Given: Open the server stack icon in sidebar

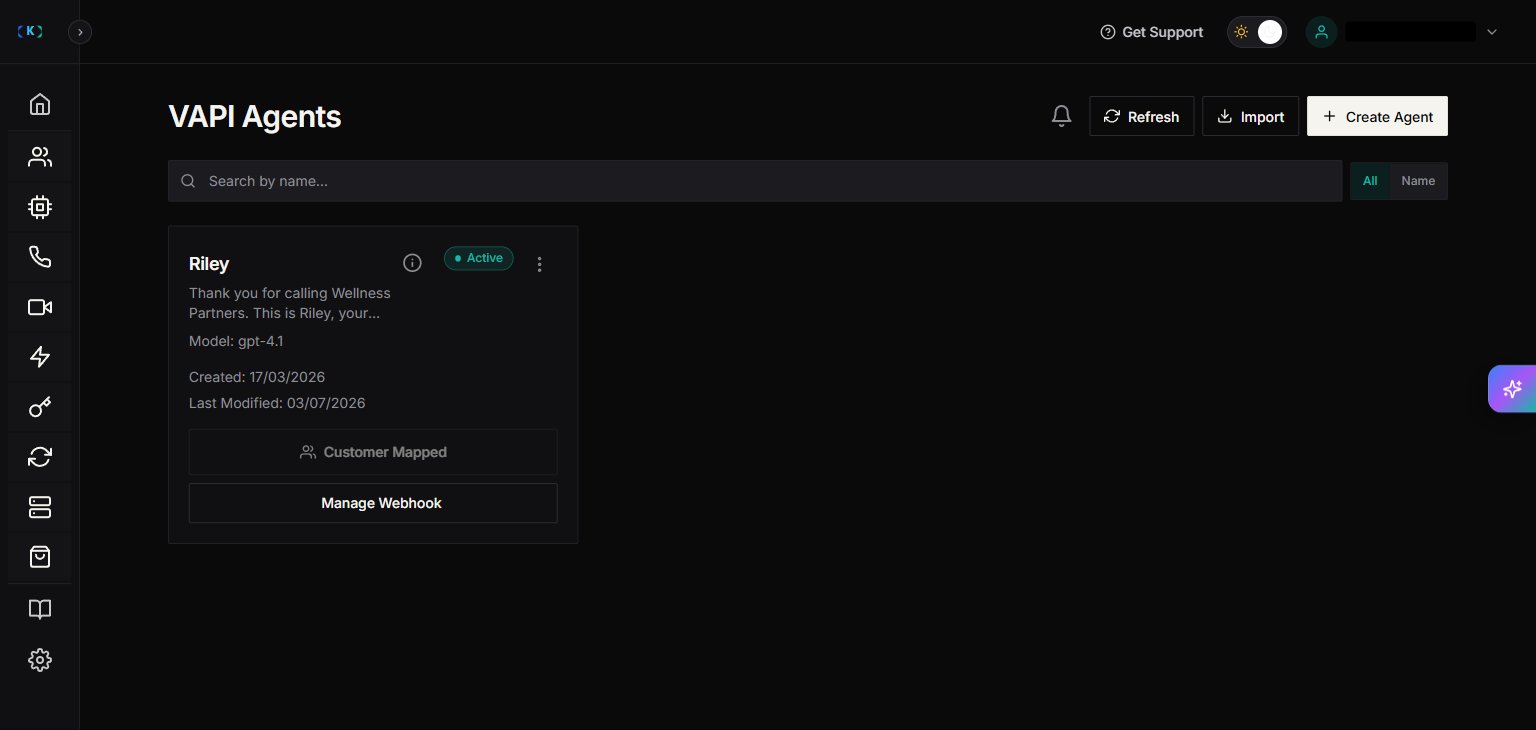Looking at the screenshot, I should coord(40,507).
